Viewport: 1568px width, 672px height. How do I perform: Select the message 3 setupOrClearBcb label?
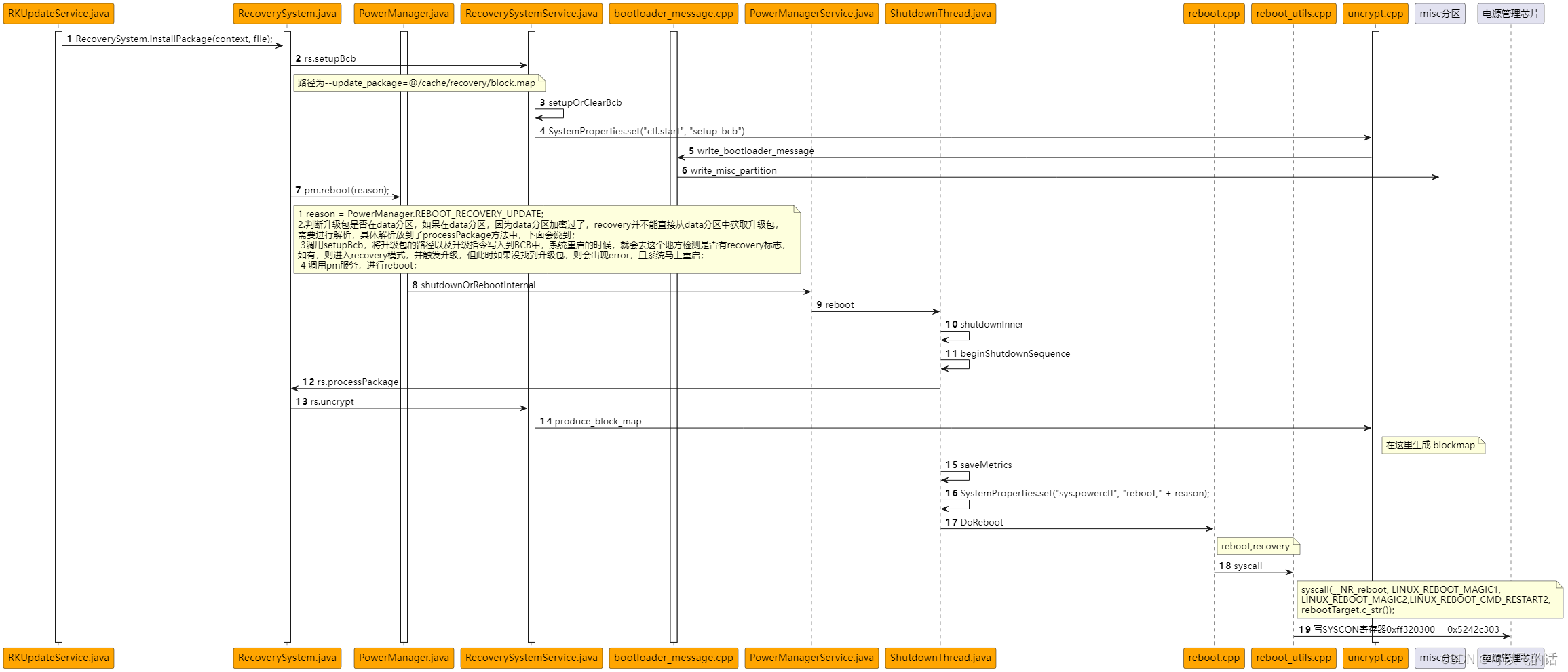click(581, 102)
